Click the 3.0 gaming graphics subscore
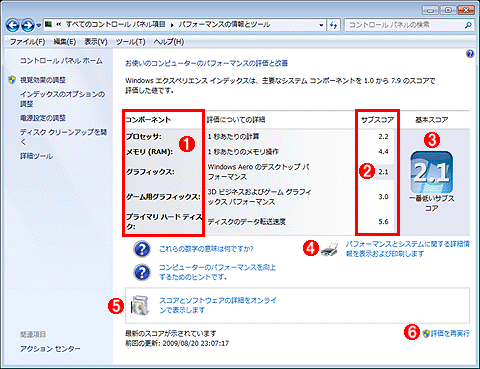Viewport: 480px width, 369px height. click(383, 197)
